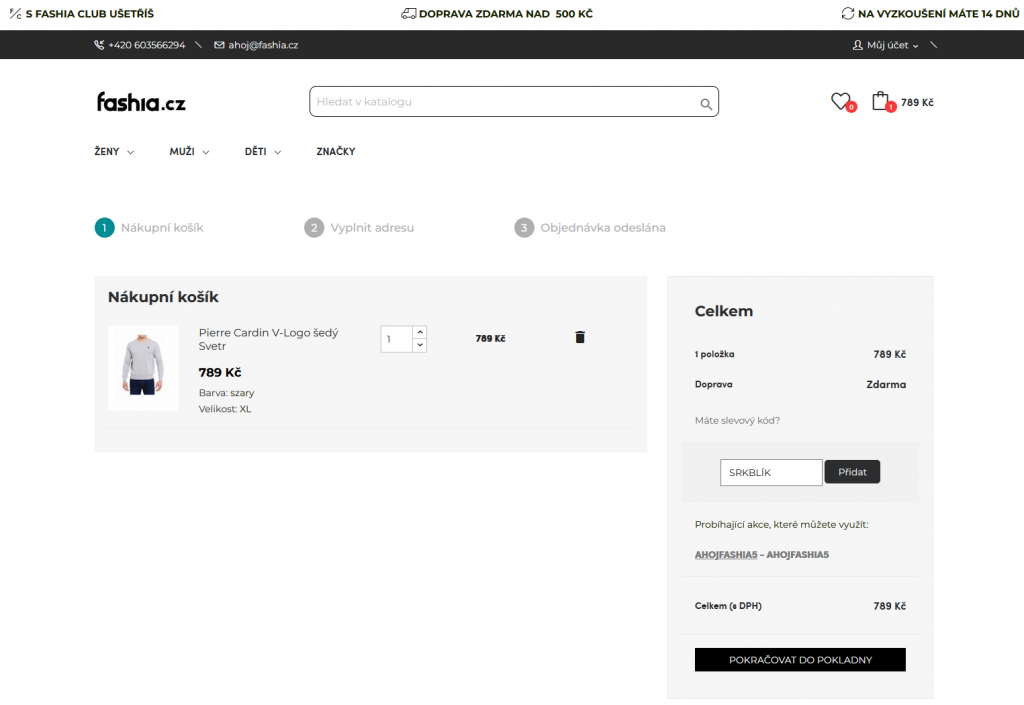Click the '1 položka' label

pyautogui.click(x=714, y=354)
